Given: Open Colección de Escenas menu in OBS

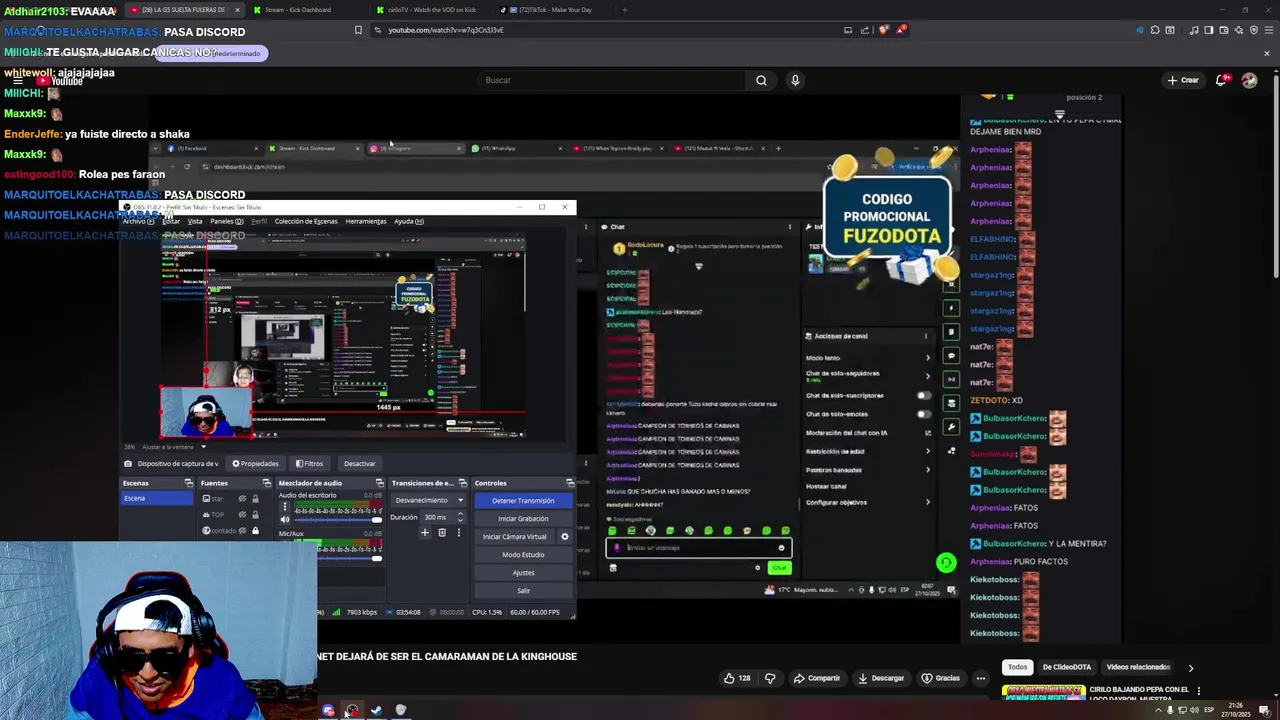Looking at the screenshot, I should (306, 221).
